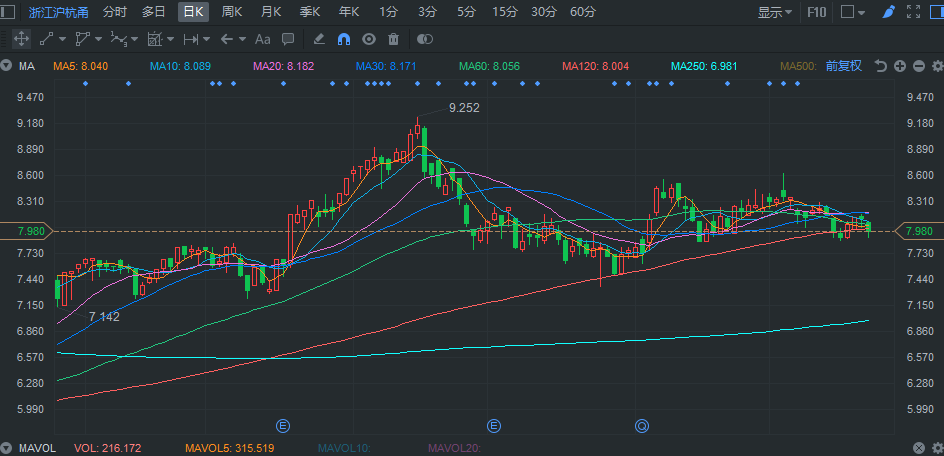
Task: Toggle the left sidebar panel icon
Action: [8, 11]
